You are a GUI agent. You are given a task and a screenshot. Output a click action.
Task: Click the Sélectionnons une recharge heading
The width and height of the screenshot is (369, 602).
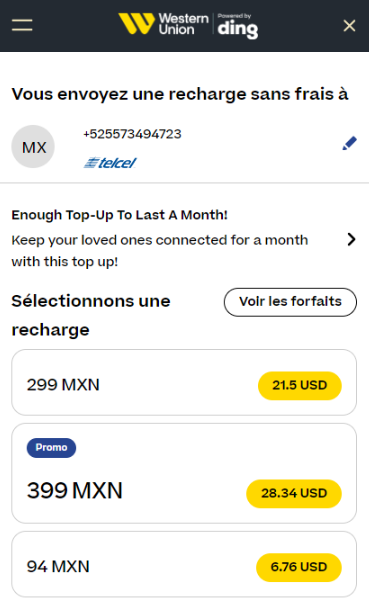coord(91,315)
